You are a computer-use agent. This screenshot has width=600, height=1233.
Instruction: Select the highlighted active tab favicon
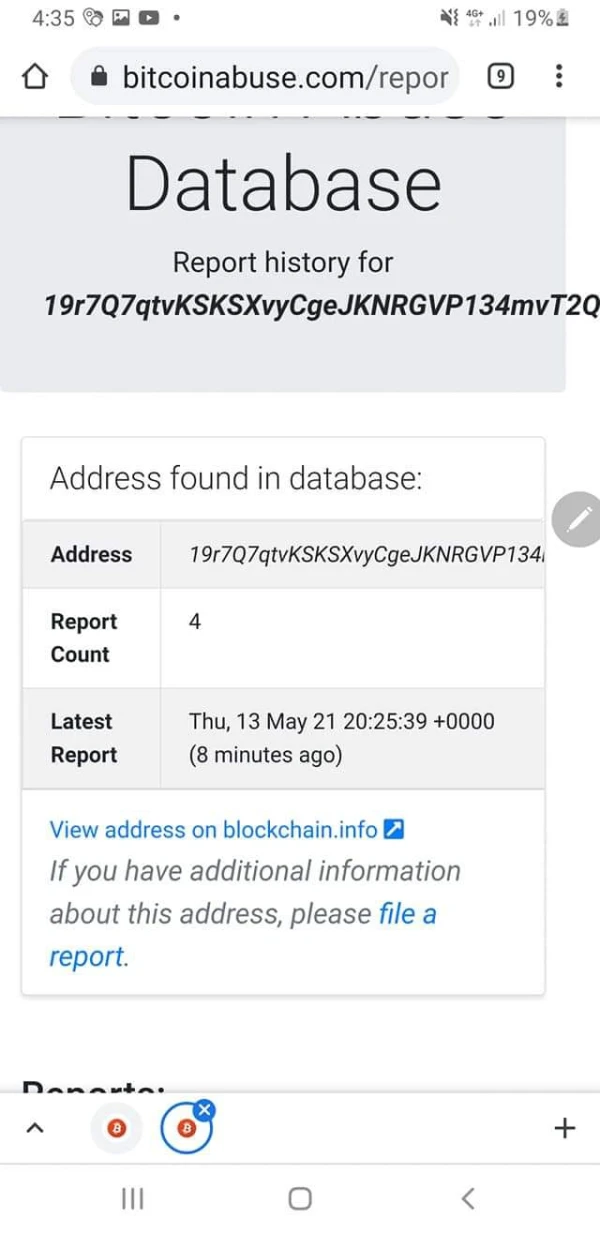point(185,1129)
